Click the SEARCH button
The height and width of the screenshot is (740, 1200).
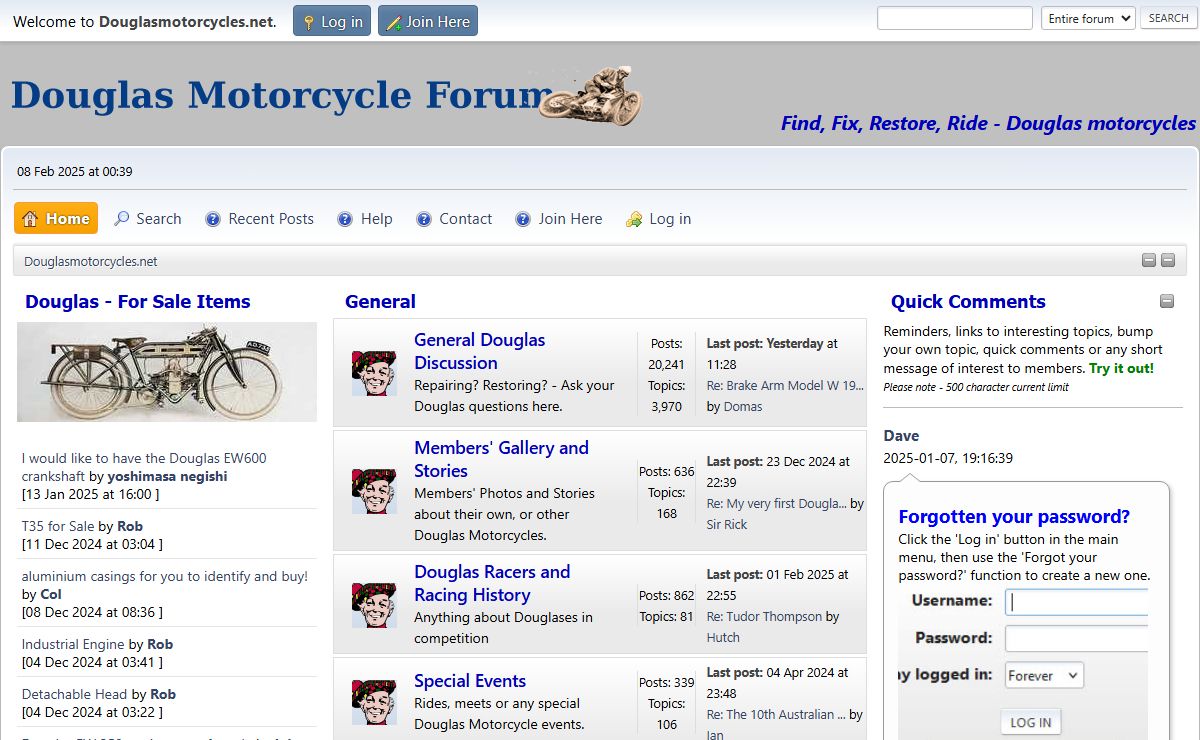1168,18
